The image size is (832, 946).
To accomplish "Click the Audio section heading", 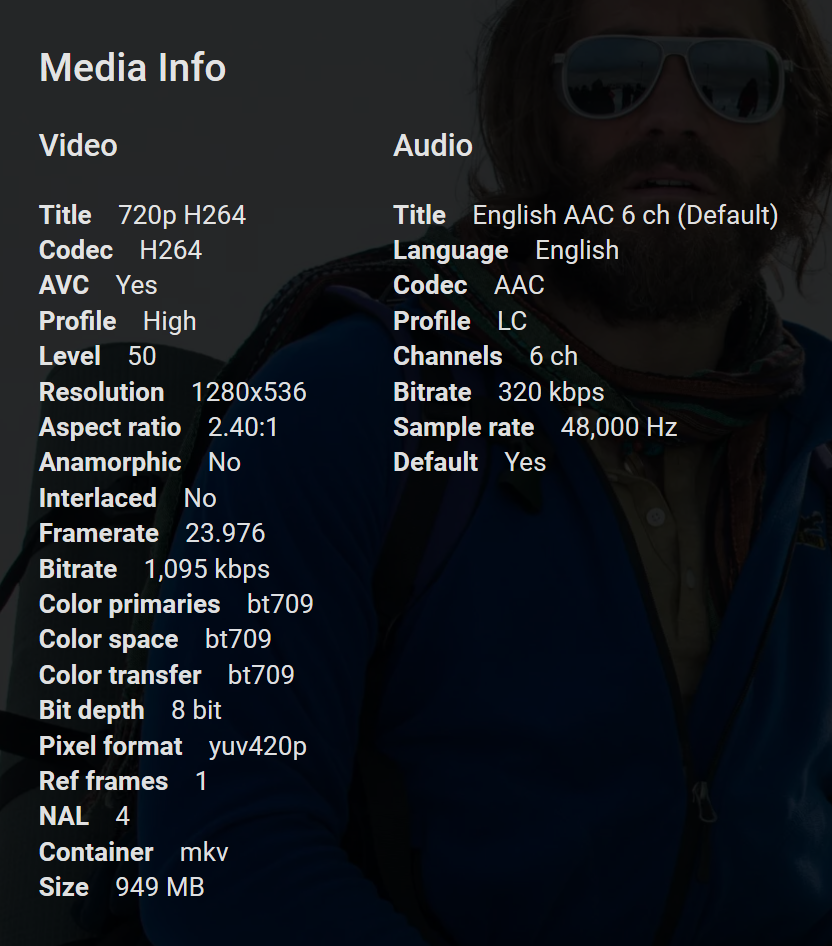I will [432, 146].
